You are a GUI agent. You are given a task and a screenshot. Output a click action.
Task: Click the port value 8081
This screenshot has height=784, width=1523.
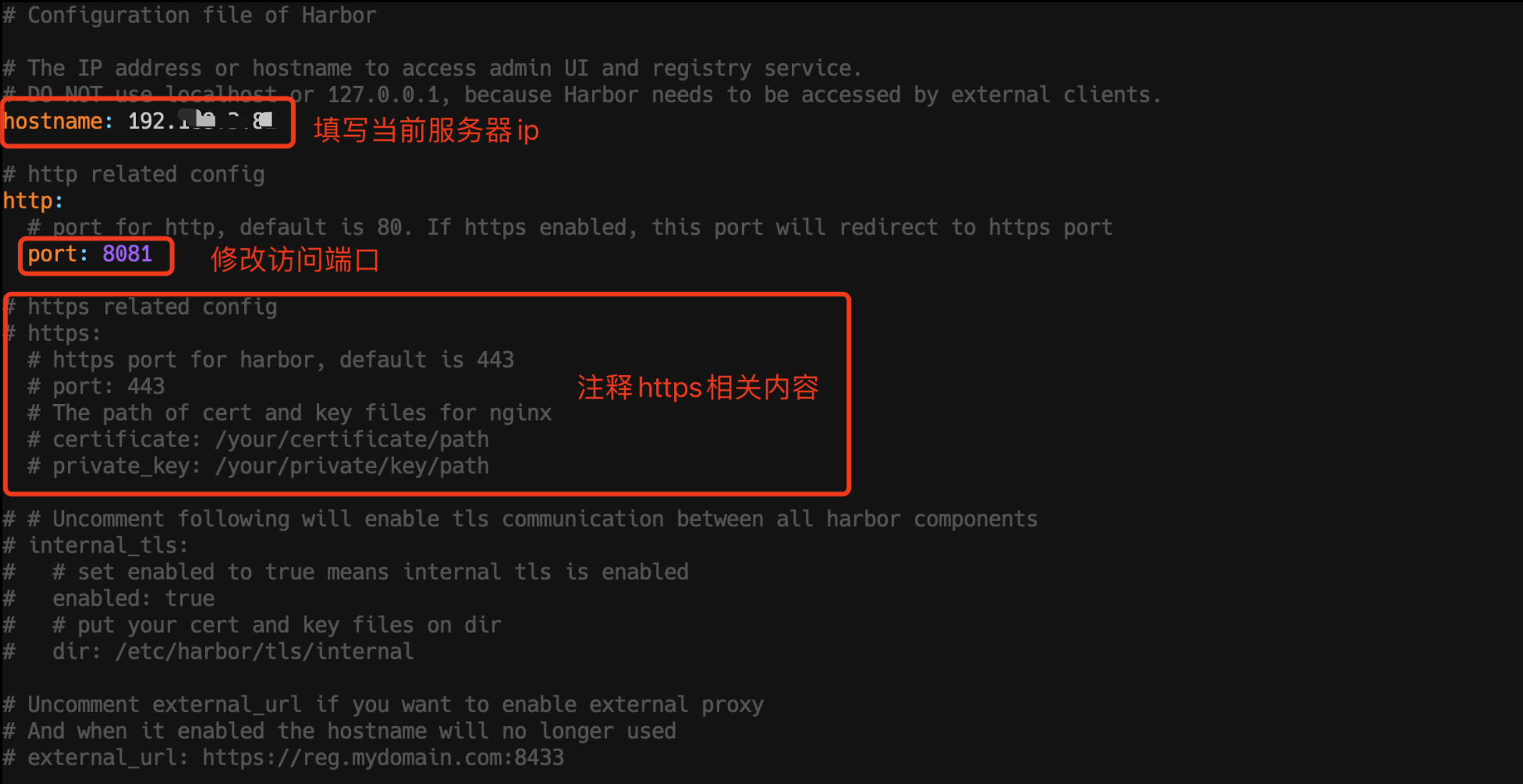(x=127, y=254)
